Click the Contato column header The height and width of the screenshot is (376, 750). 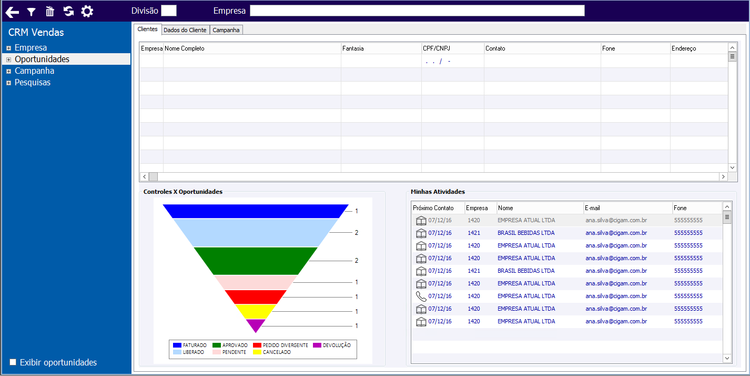542,48
